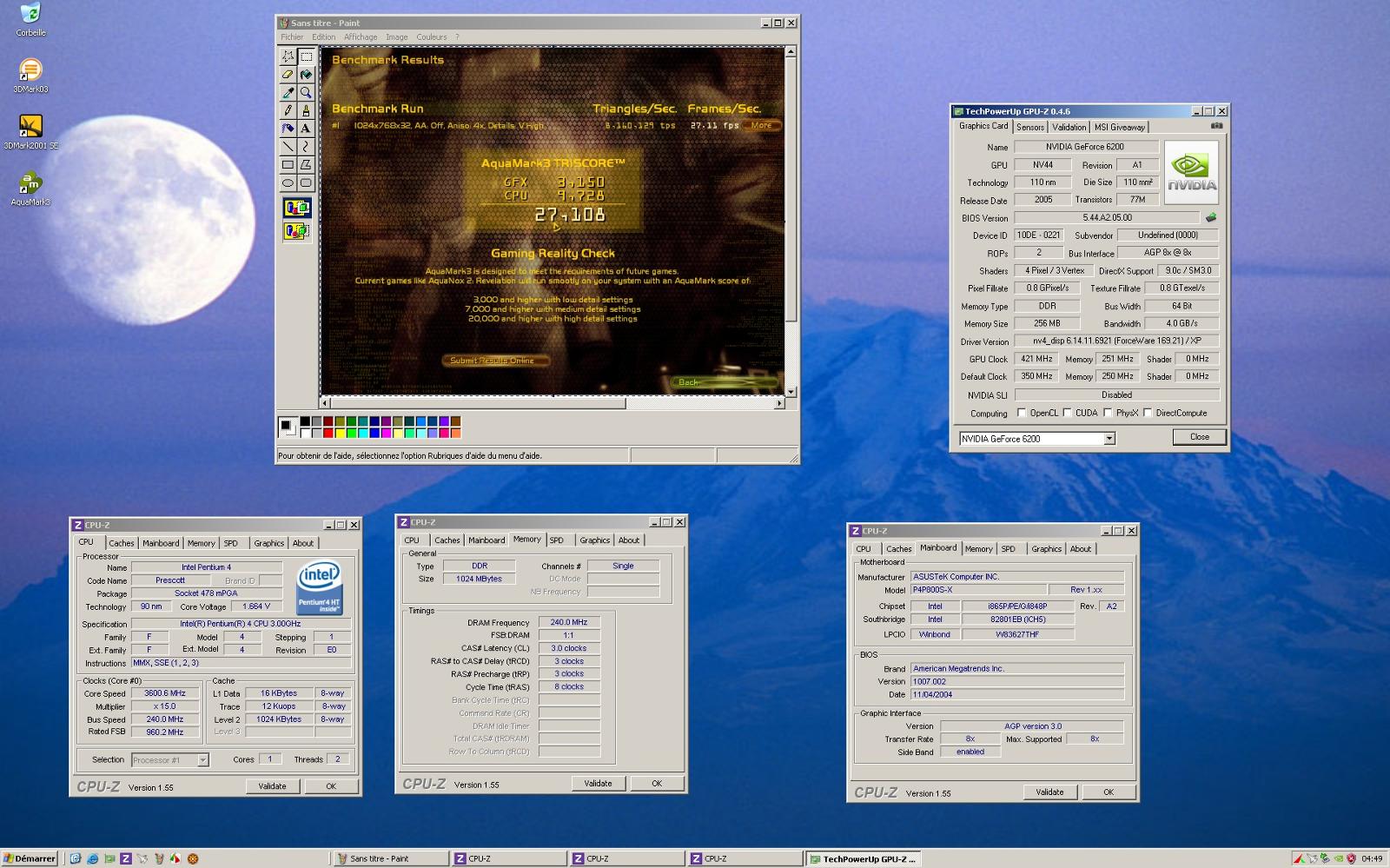Select opaque selection mode in Paint toolbox
This screenshot has height=868, width=1390.
coord(297,209)
